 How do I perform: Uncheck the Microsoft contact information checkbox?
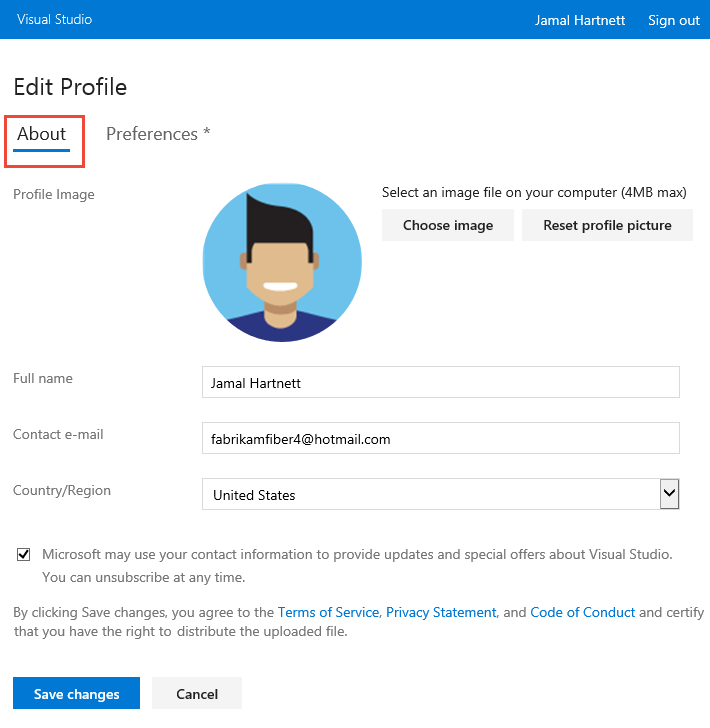click(24, 554)
